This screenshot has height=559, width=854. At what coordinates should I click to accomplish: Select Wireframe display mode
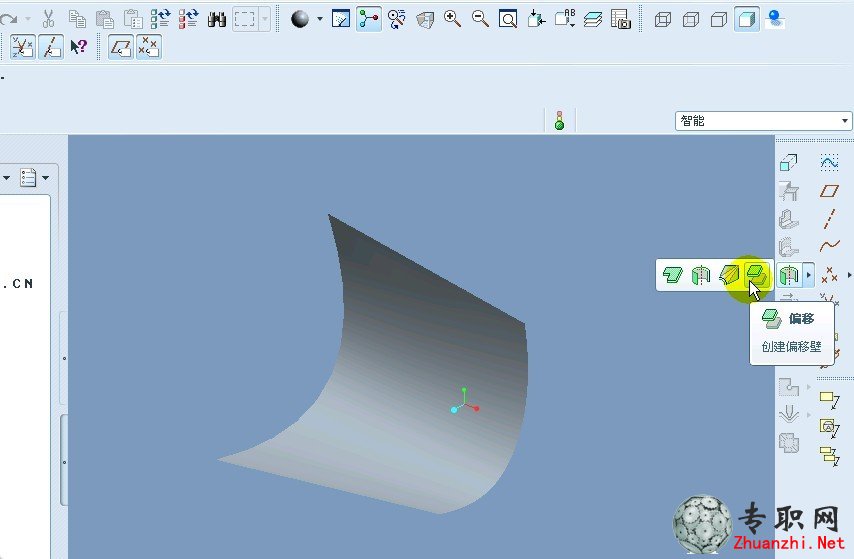(x=663, y=20)
